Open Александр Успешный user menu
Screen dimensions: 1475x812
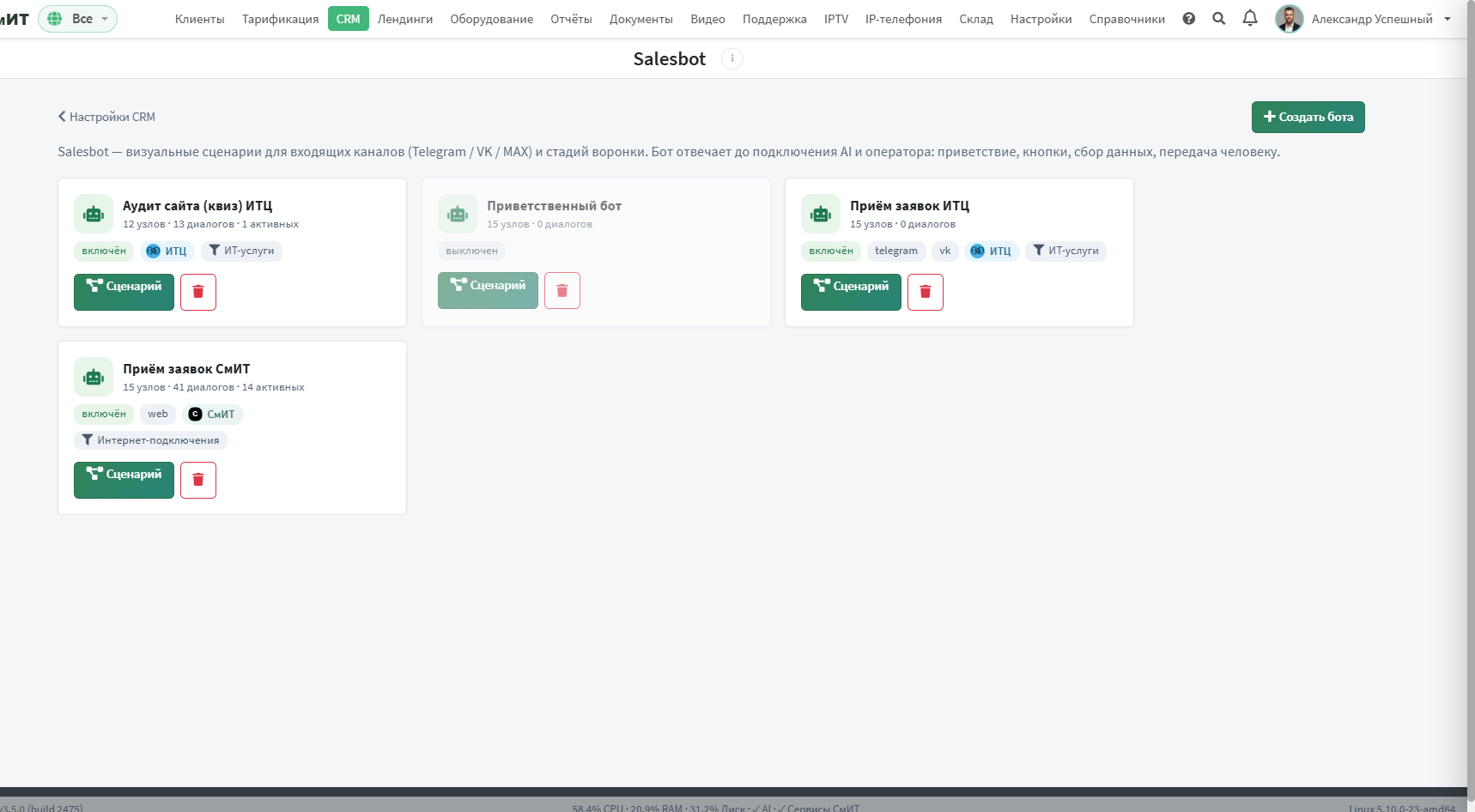tap(1363, 18)
